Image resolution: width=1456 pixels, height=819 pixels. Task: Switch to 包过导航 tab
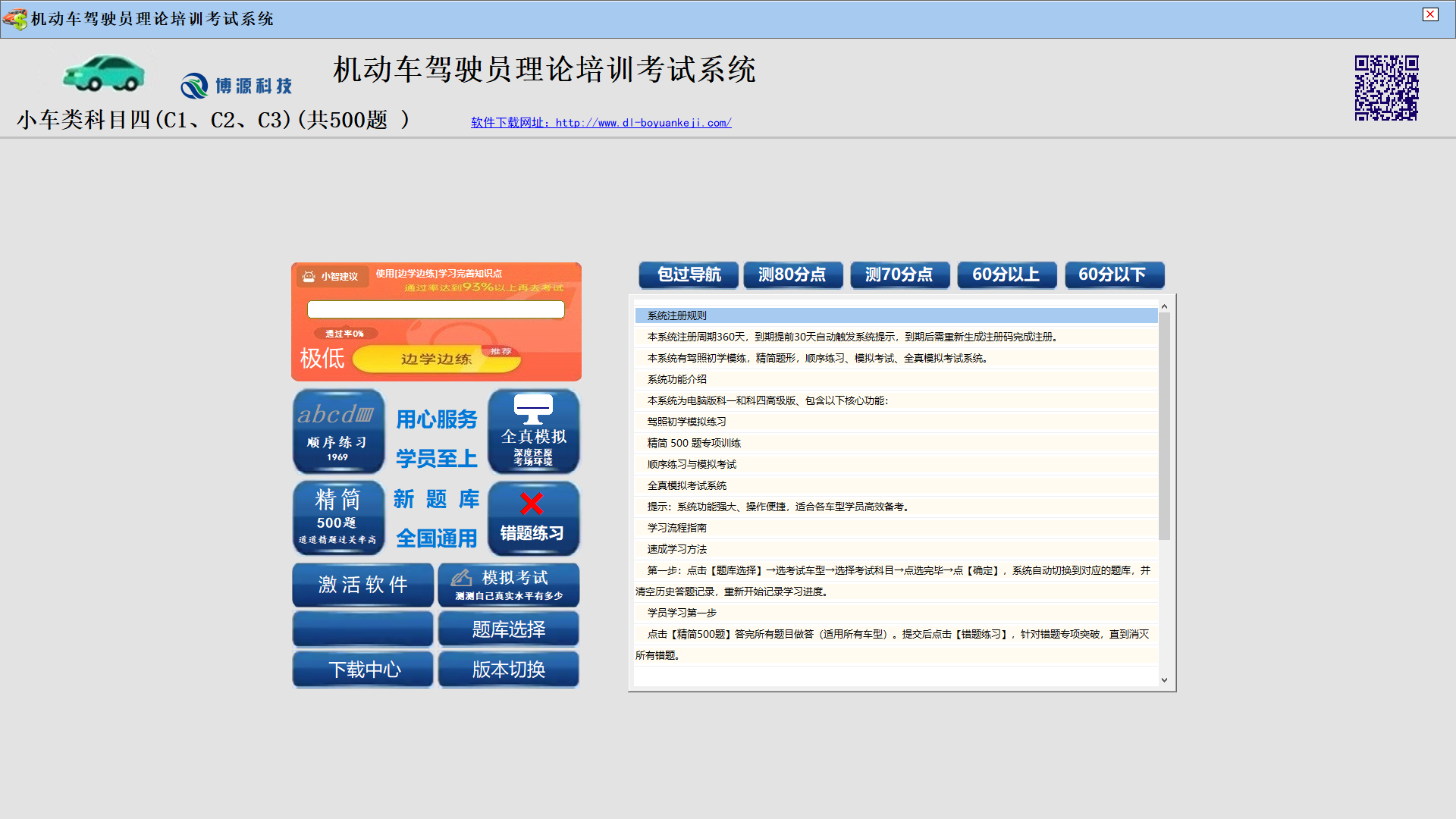(x=689, y=275)
